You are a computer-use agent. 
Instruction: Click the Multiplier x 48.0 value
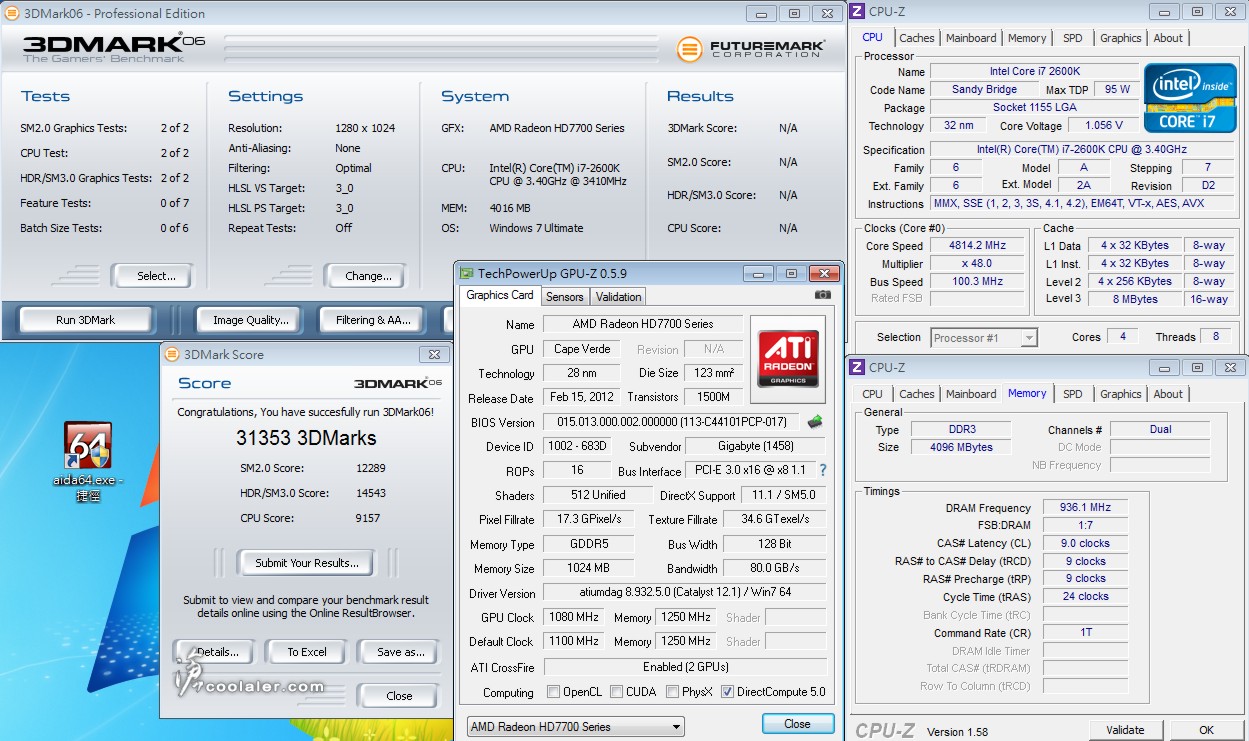click(x=978, y=264)
